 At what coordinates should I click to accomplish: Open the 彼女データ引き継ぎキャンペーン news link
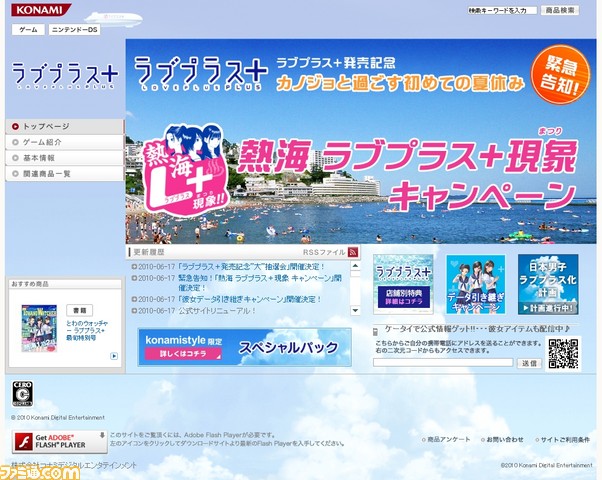tap(250, 299)
